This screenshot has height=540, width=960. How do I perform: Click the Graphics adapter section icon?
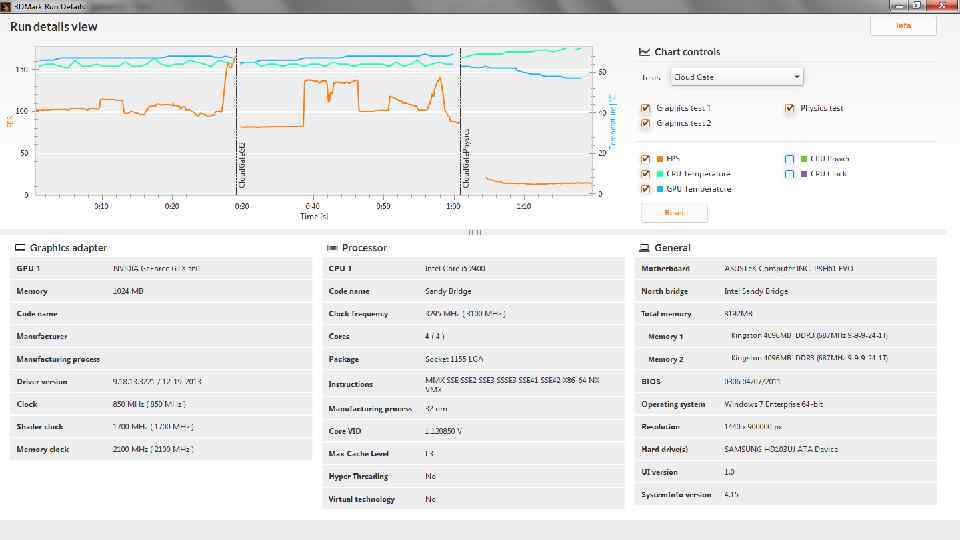point(20,248)
